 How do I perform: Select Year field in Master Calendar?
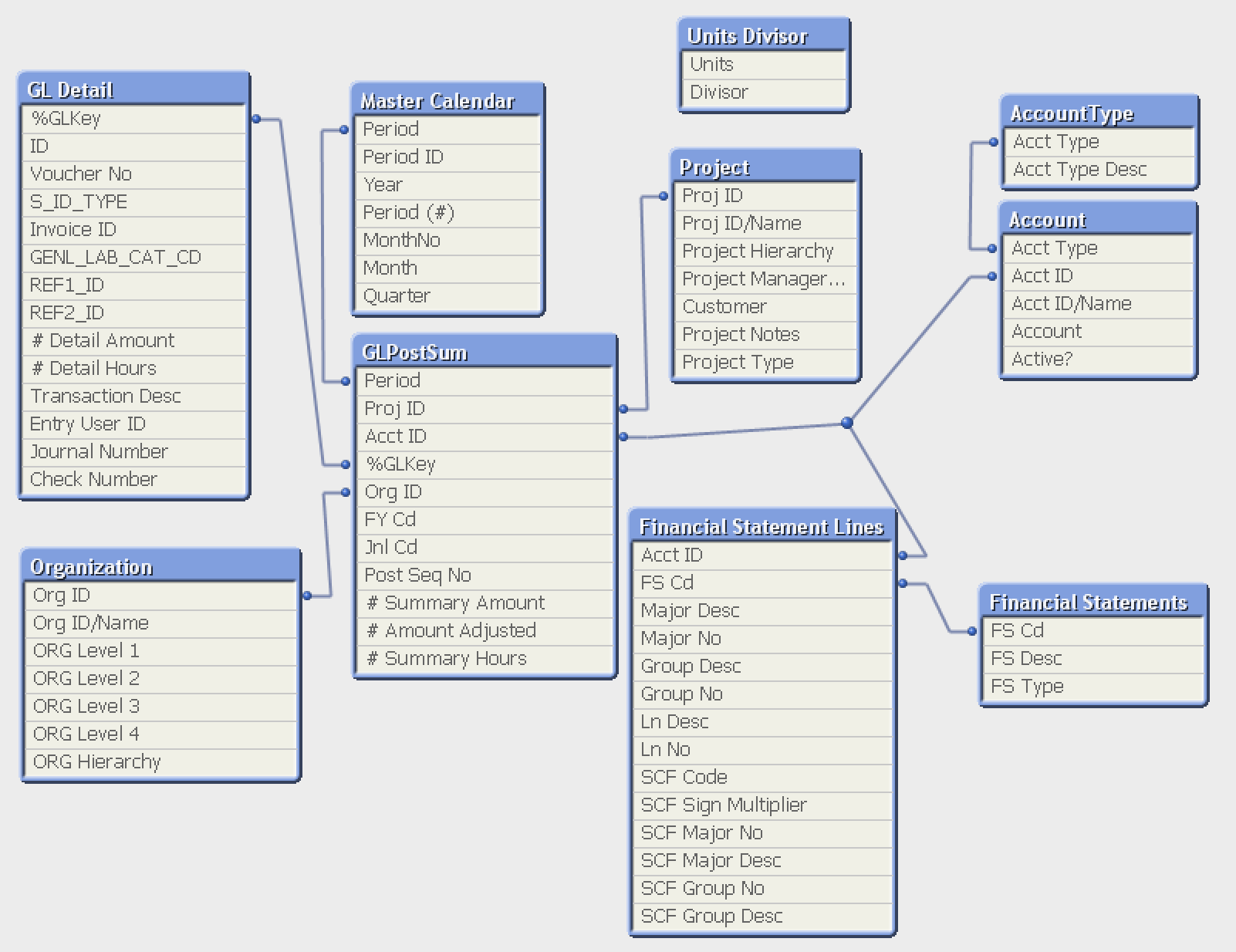(x=447, y=185)
